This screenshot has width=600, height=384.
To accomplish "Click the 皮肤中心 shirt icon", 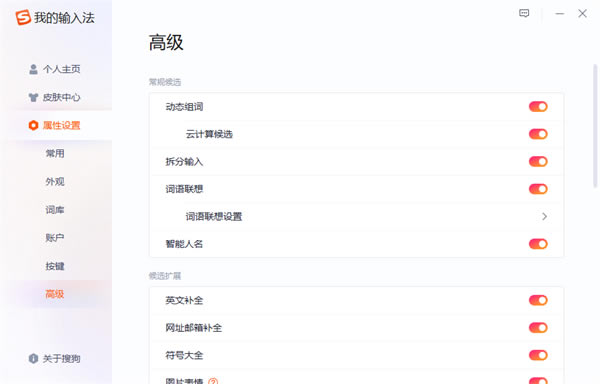I will (33, 98).
